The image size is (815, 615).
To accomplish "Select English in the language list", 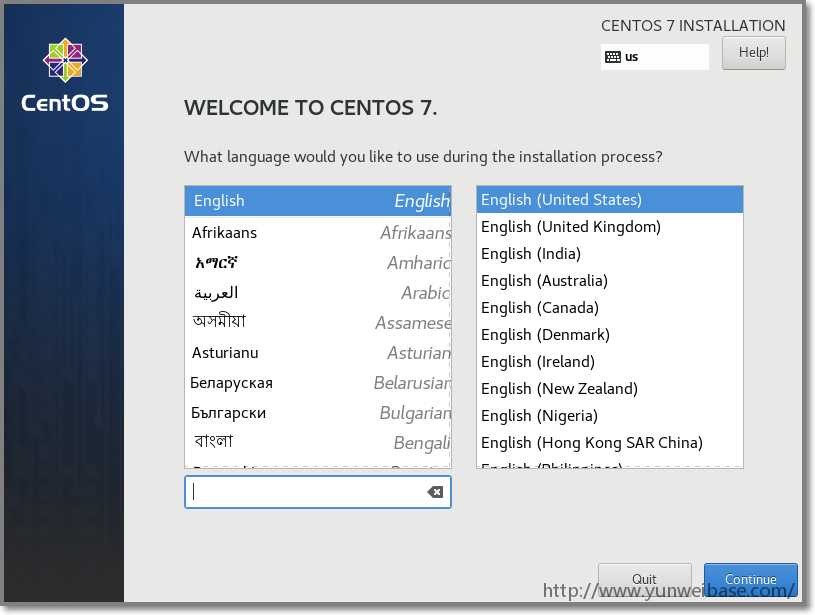I will [318, 201].
